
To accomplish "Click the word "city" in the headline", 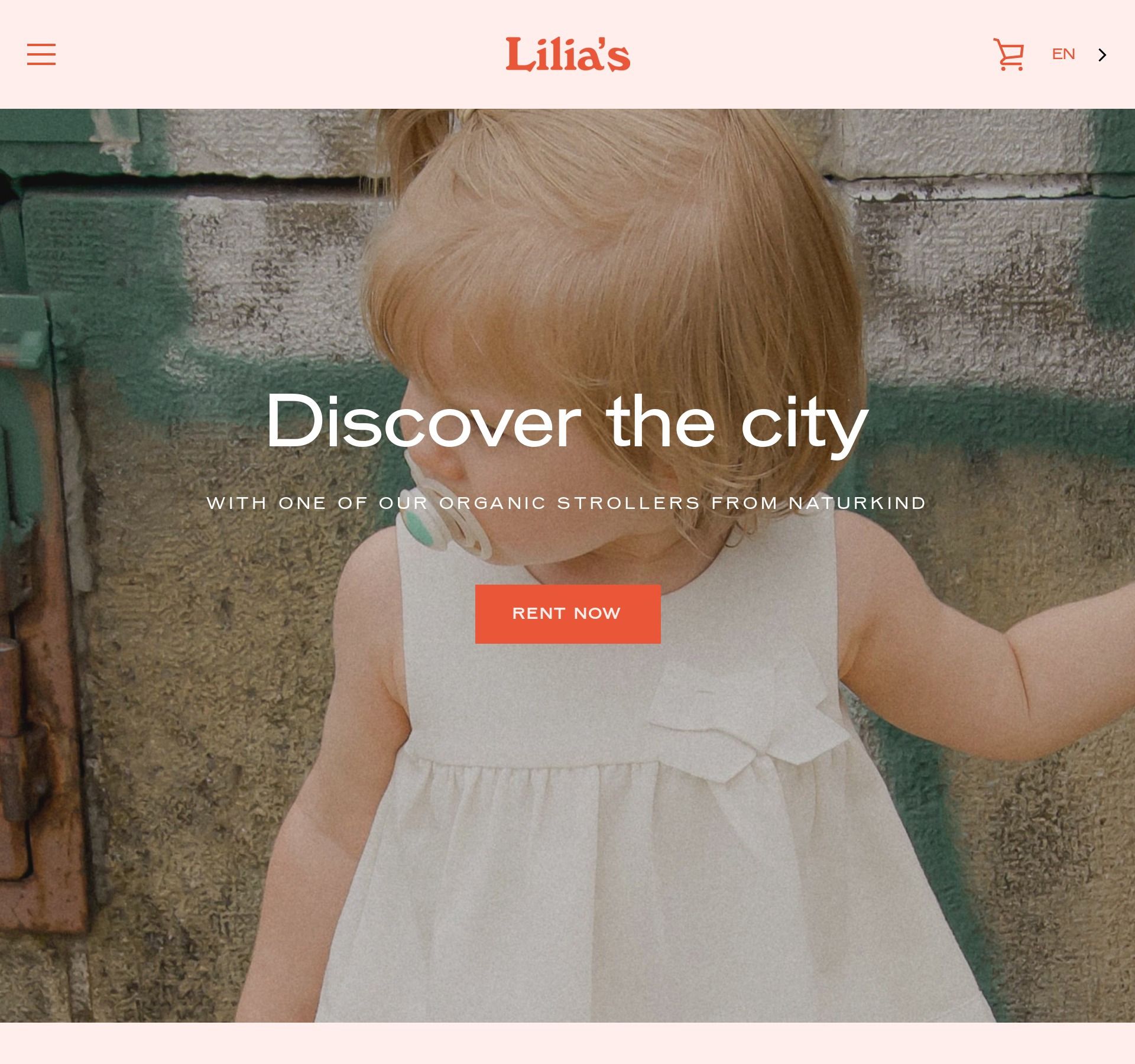I will [x=805, y=422].
